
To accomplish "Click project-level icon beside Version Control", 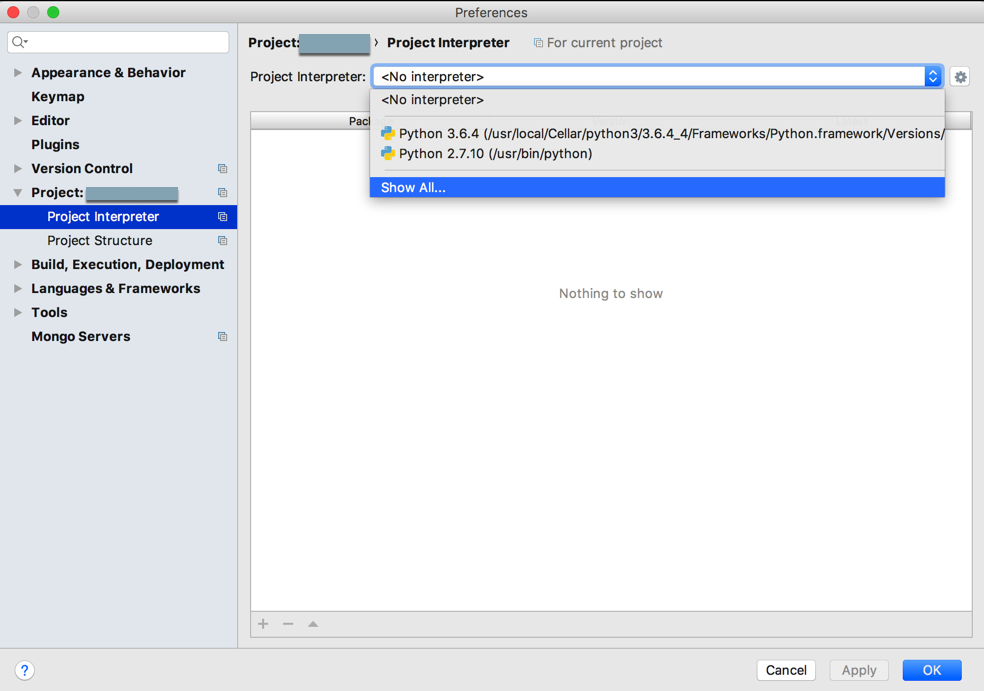I will (222, 168).
